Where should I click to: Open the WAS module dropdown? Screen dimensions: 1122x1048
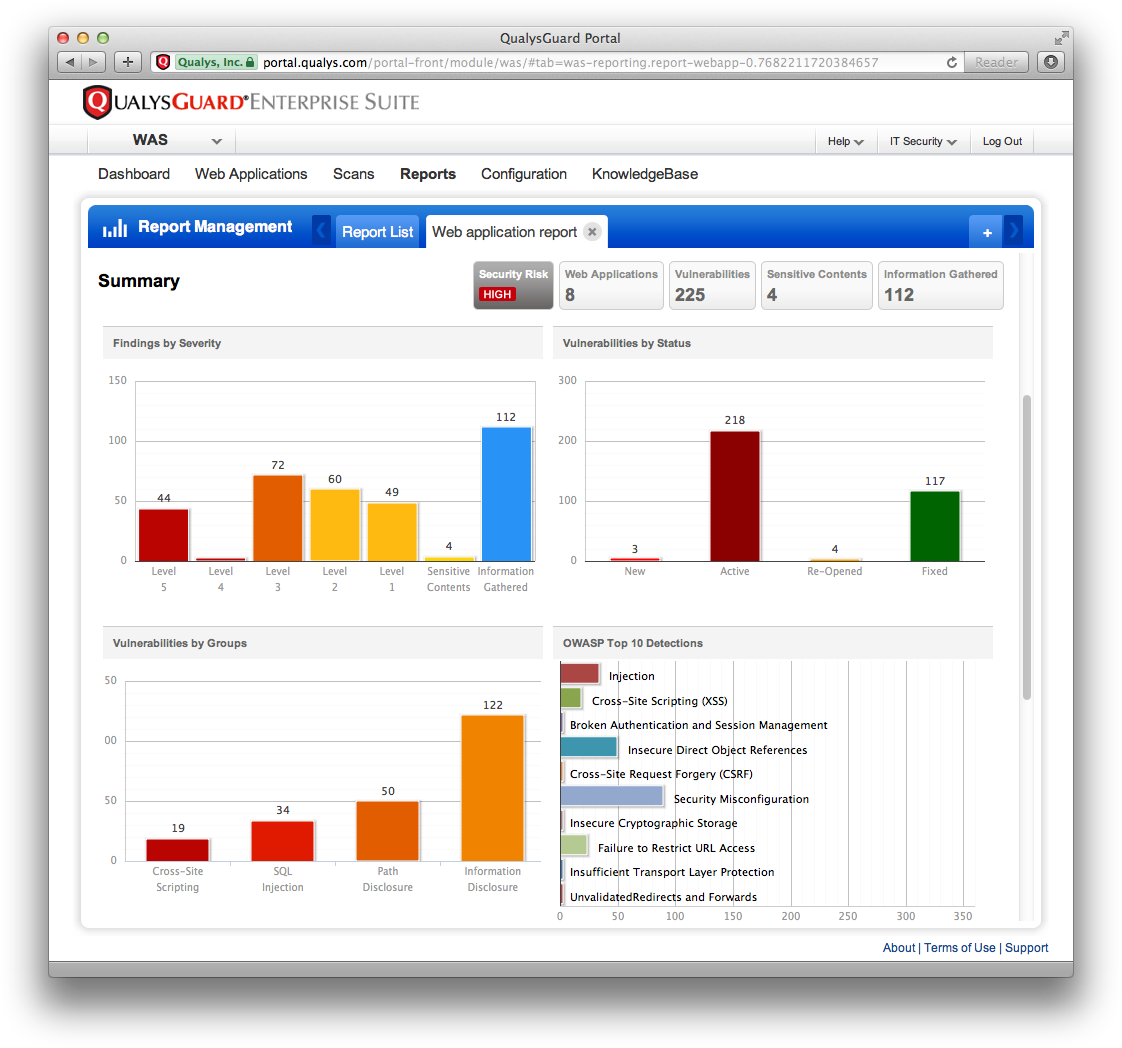(161, 140)
